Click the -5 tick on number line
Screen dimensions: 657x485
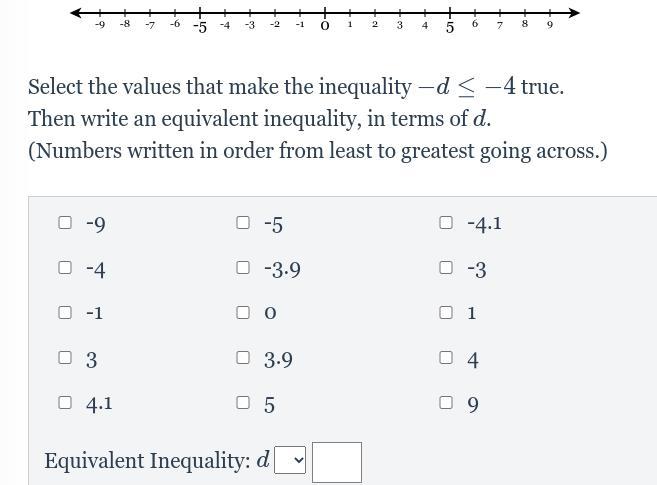(200, 14)
